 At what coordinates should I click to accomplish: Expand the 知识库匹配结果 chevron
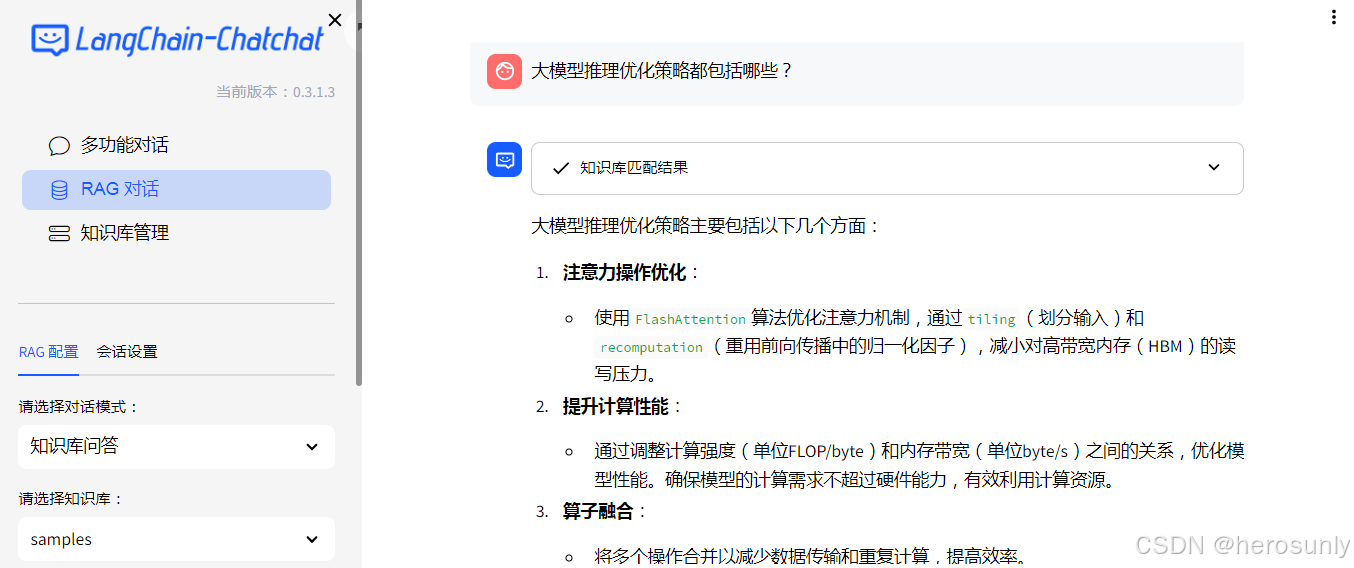coord(1214,168)
